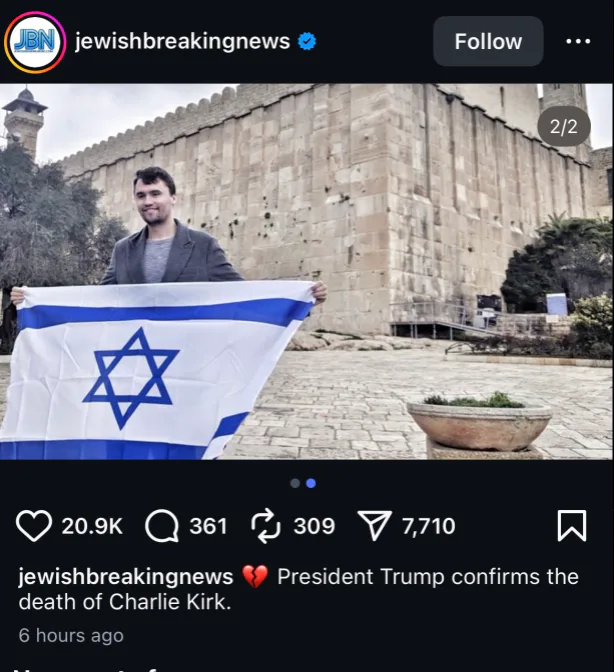Open the JBN profile picture story

tap(35, 42)
